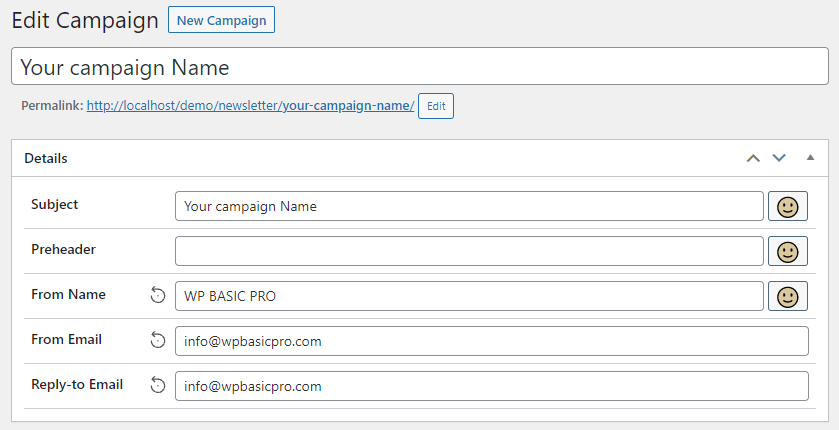Click the Details panel header title
Image resolution: width=839 pixels, height=430 pixels.
point(46,158)
